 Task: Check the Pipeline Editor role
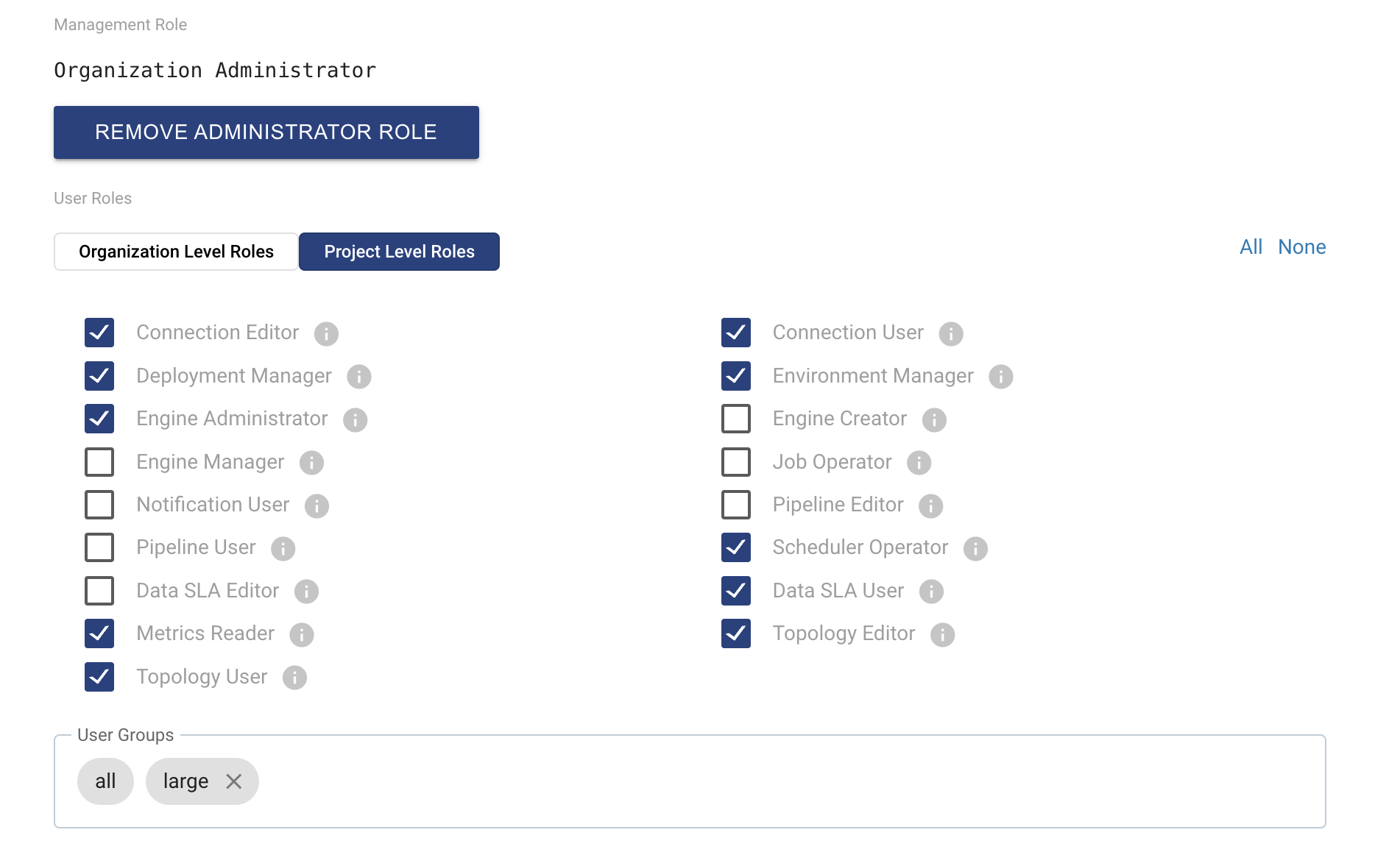coord(736,505)
